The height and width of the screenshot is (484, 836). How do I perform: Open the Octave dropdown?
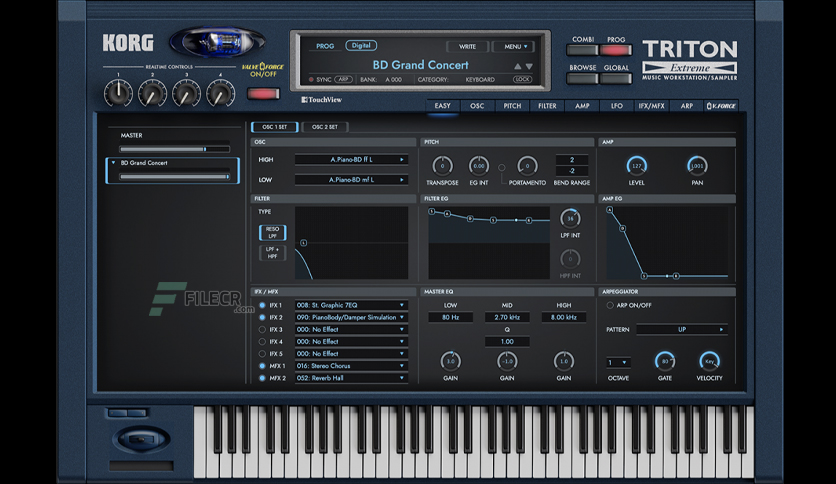[618, 362]
